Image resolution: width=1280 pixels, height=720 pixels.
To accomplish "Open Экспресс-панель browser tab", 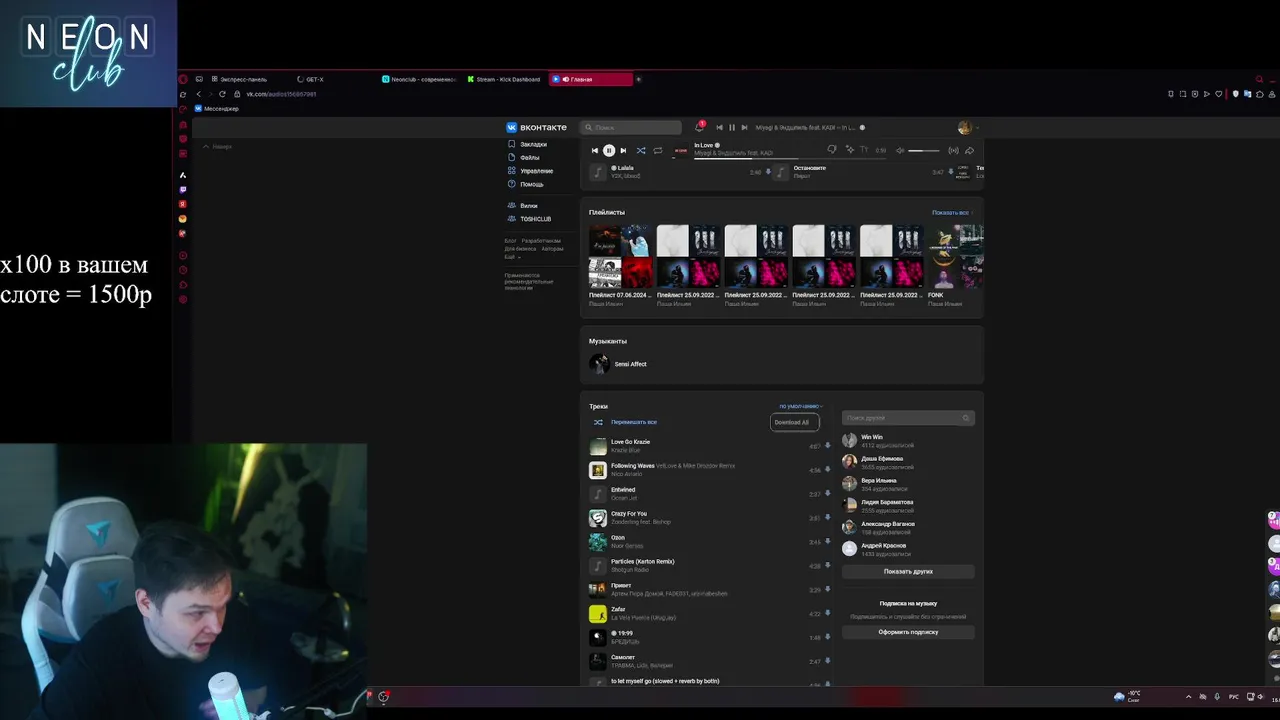I will (239, 79).
